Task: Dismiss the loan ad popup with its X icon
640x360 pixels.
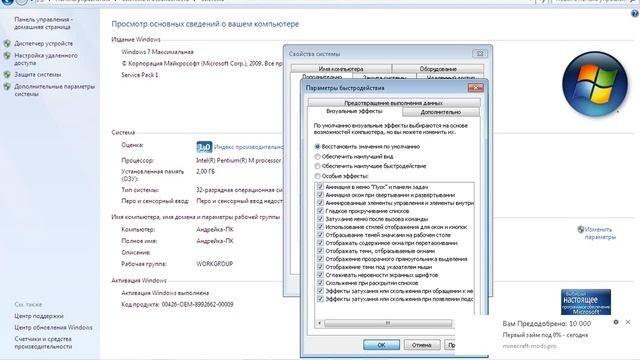Action: pos(628,322)
